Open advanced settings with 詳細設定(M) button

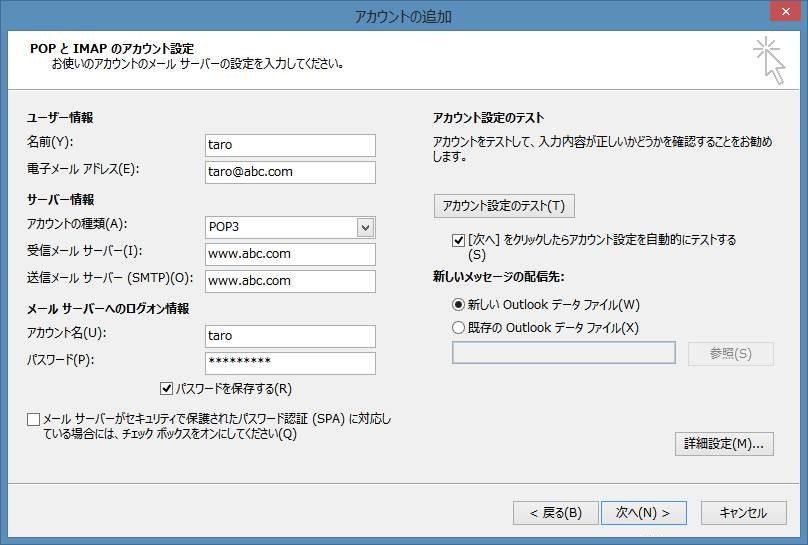tap(723, 443)
